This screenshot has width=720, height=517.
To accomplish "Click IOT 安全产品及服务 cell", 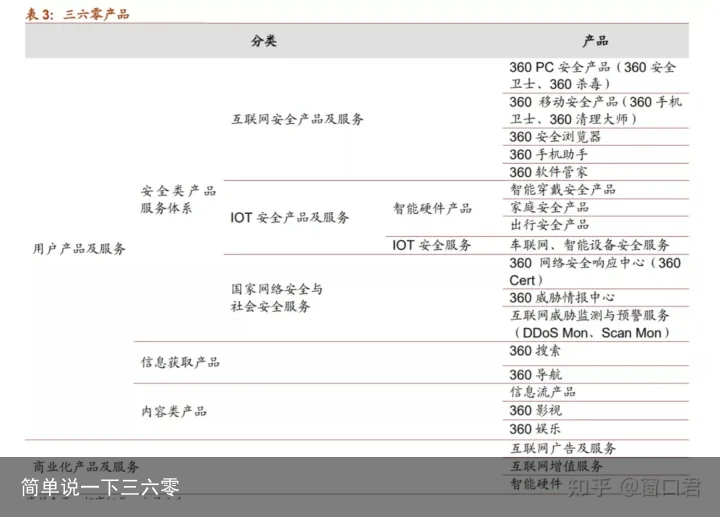I will 290,217.
